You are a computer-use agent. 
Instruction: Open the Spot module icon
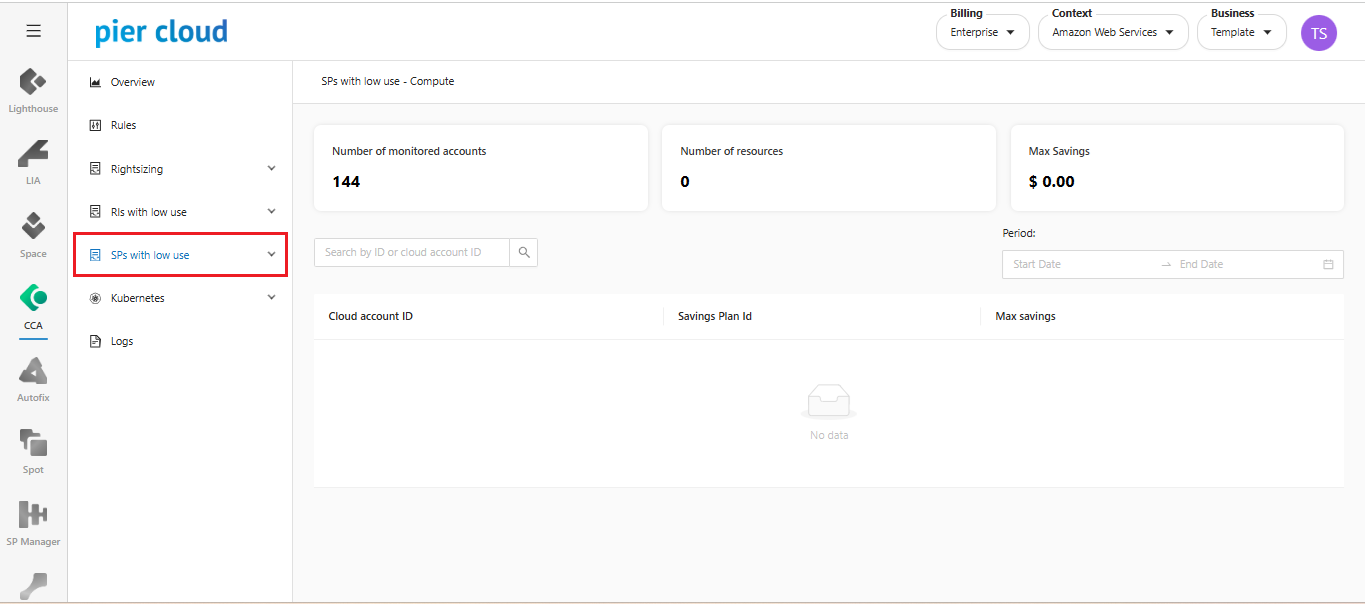(33, 443)
